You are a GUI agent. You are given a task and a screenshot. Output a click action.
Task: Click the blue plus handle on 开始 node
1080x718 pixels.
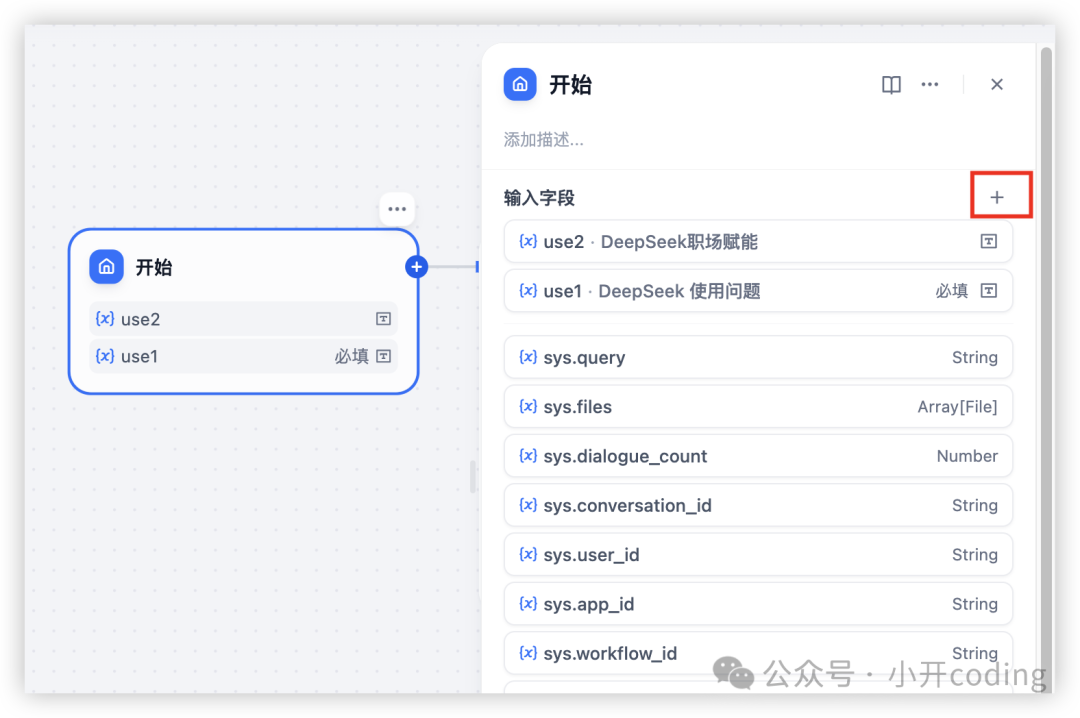point(416,267)
